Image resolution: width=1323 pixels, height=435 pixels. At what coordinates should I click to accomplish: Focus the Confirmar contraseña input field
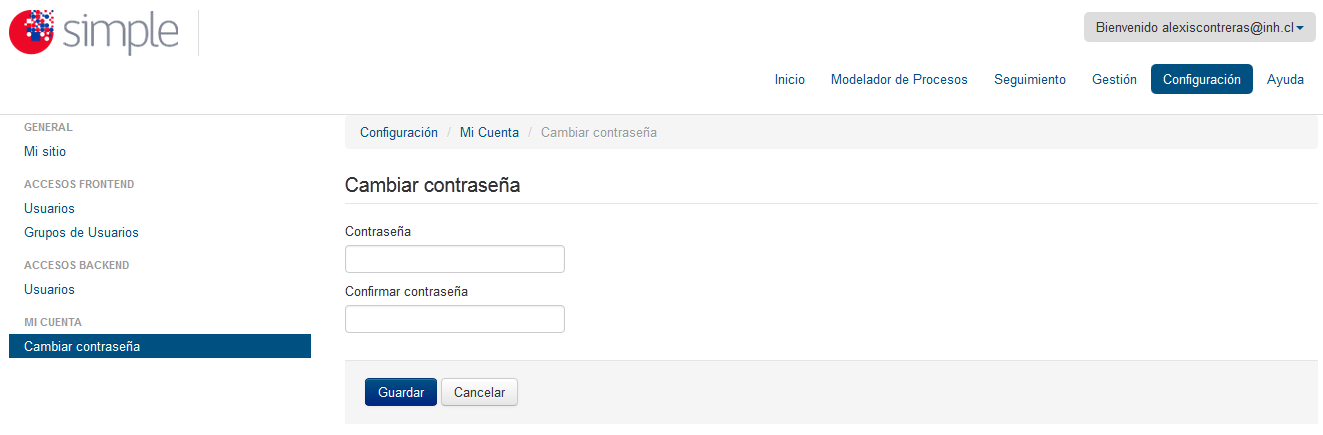(x=455, y=319)
